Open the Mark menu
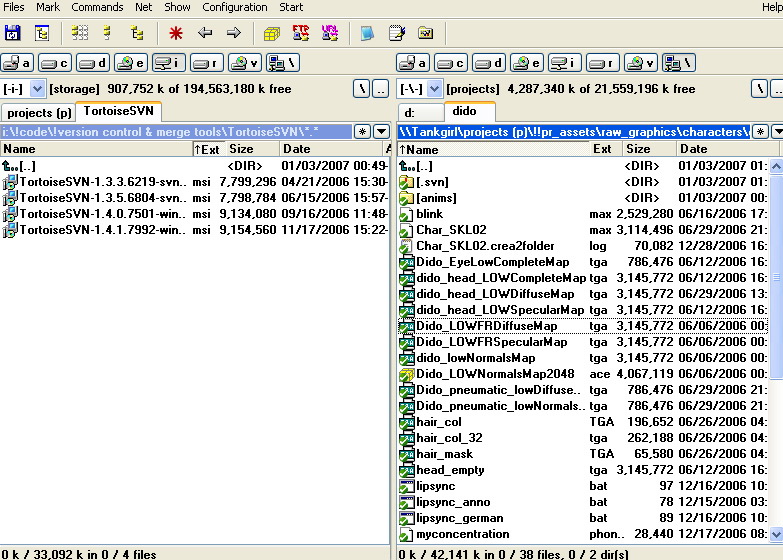The image size is (783, 560). pyautogui.click(x=48, y=7)
